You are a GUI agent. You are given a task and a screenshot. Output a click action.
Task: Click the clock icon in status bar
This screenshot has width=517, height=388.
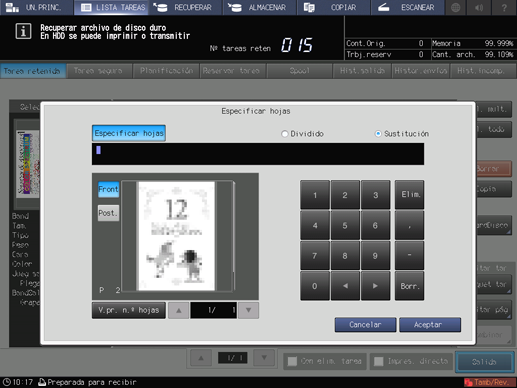tap(6, 382)
